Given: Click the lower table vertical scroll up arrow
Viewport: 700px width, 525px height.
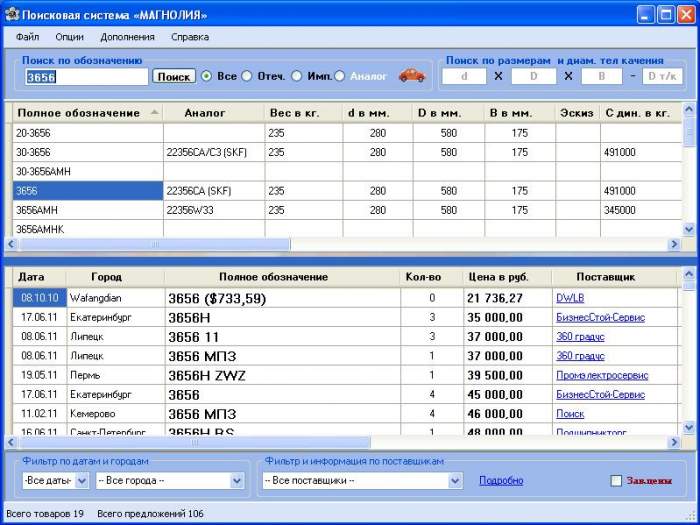Looking at the screenshot, I should pos(689,273).
